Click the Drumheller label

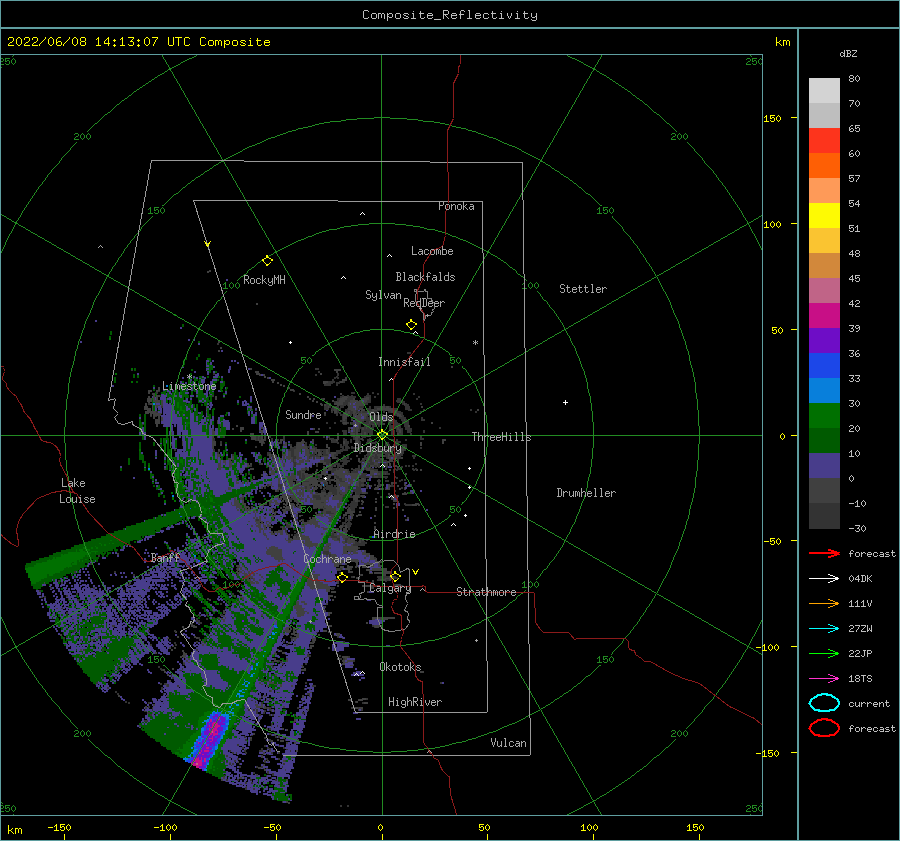pos(586,493)
